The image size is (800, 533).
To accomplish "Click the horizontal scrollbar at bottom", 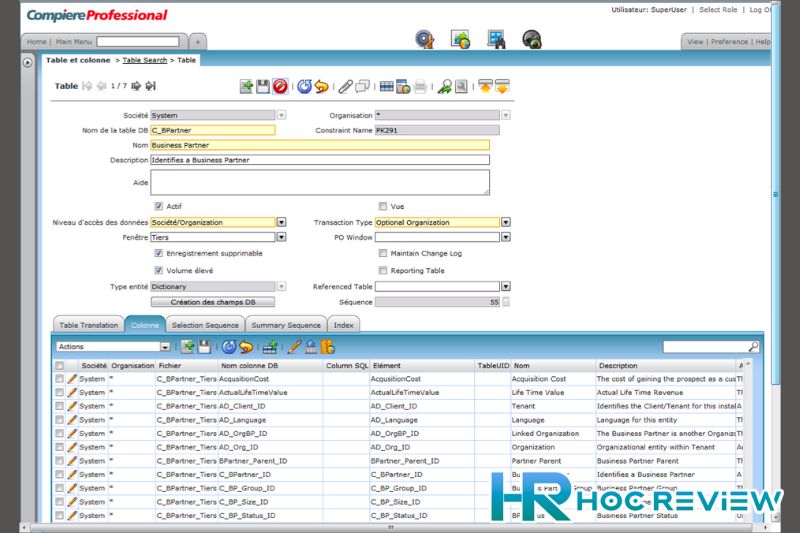I will pyautogui.click(x=390, y=527).
